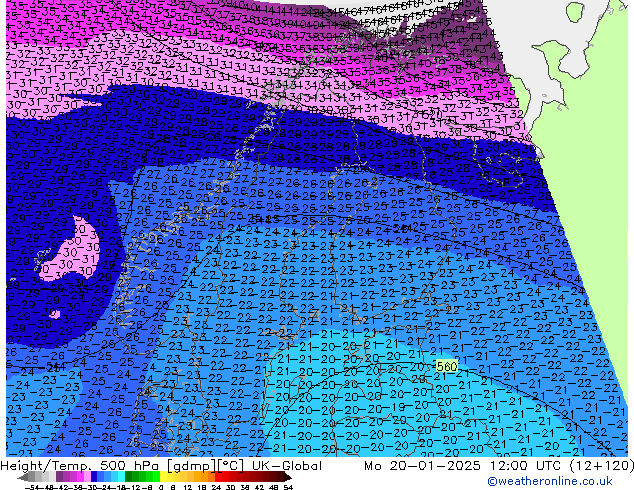Click the Height/Temp. 500 hPa title text
Image resolution: width=634 pixels, height=490 pixels.
point(80,466)
